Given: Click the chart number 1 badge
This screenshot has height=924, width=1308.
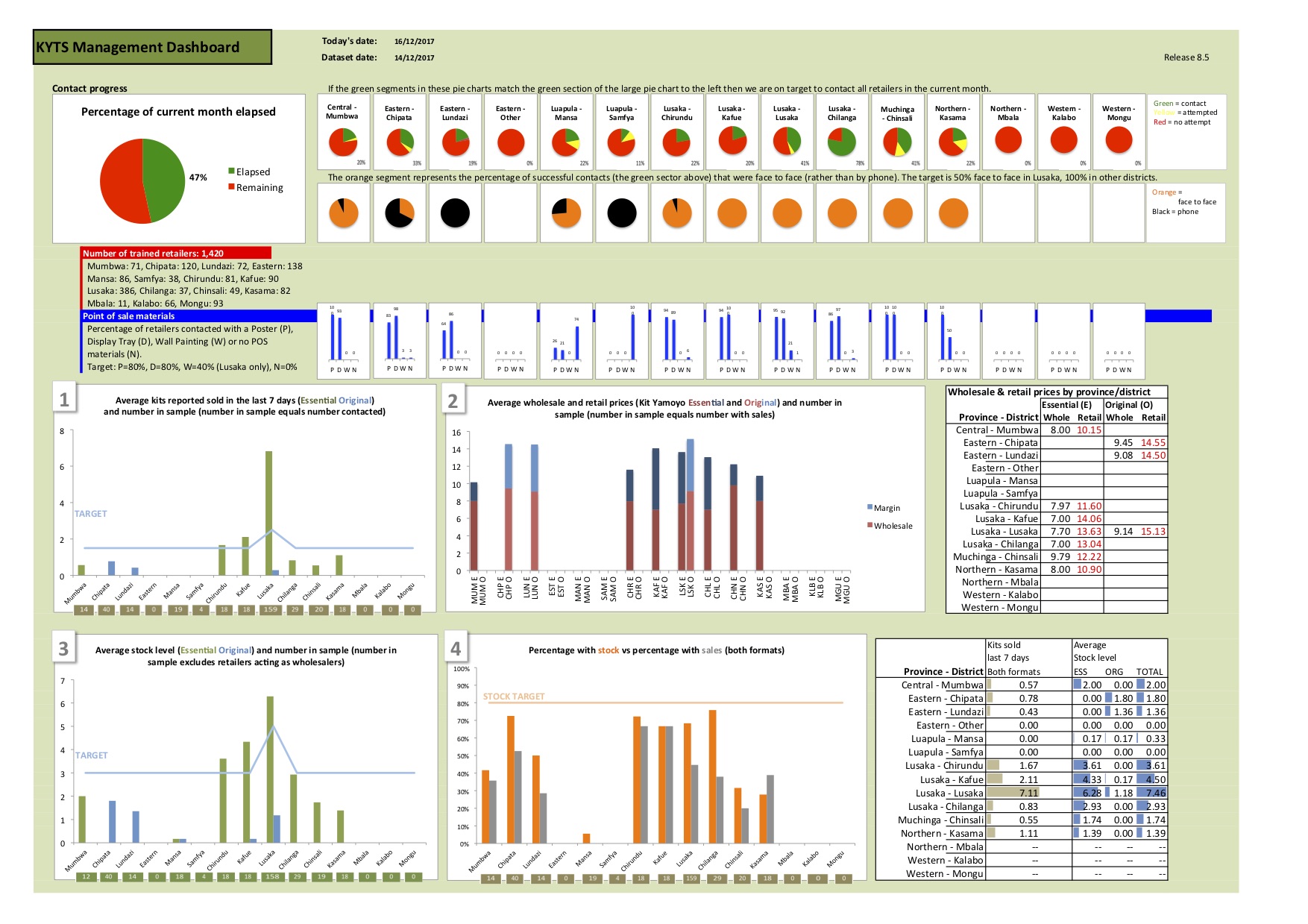Looking at the screenshot, I should pyautogui.click(x=64, y=400).
